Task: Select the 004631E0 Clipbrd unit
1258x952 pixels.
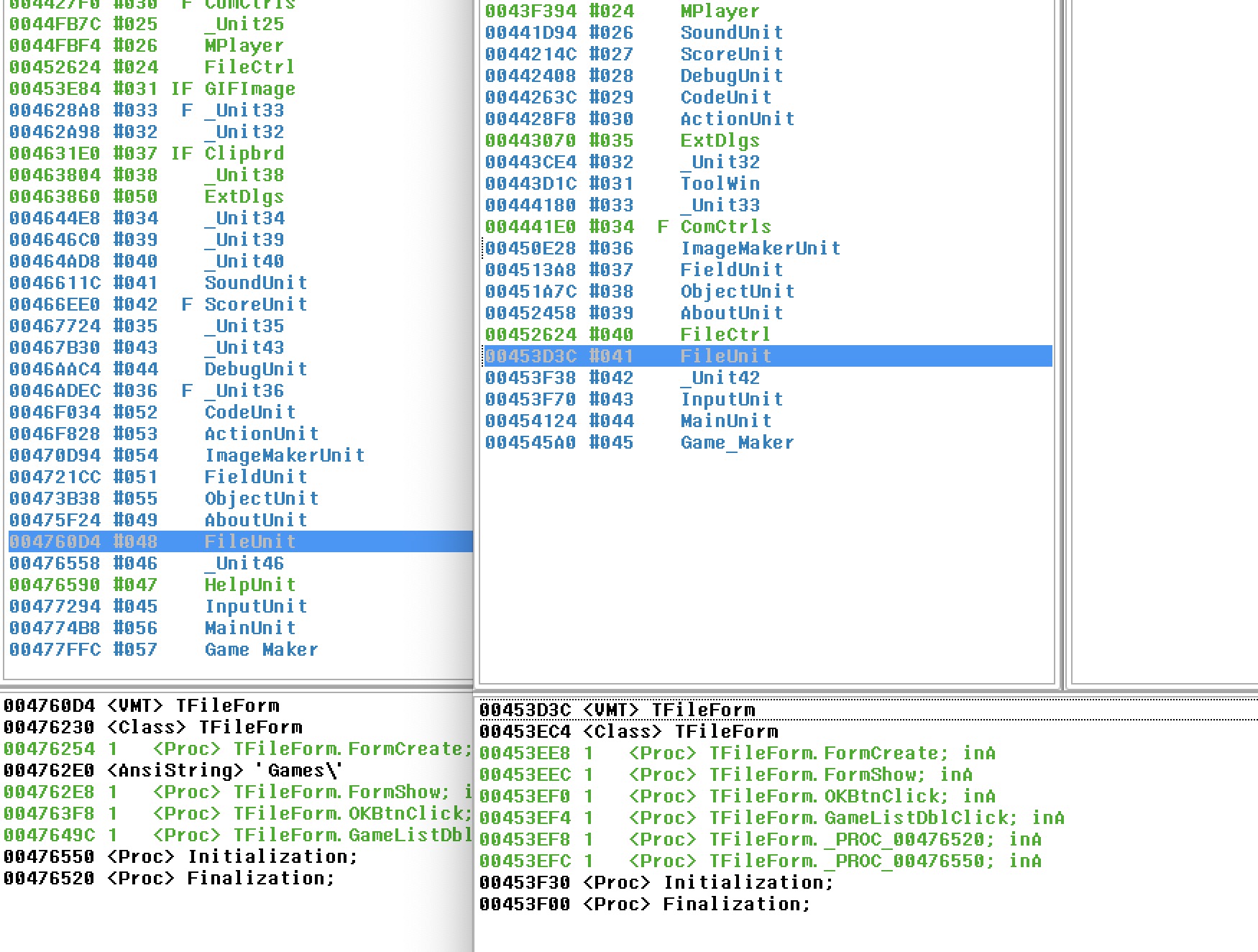Action: (240, 153)
